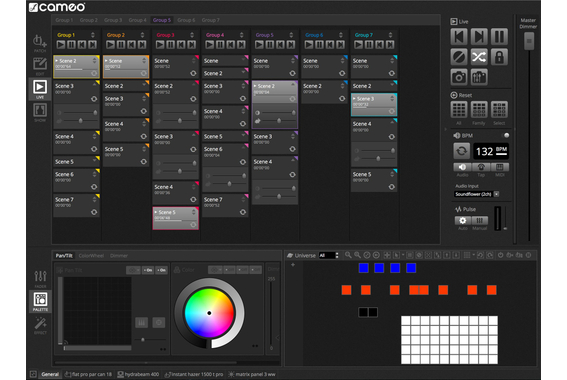Click the expand icon left of General tab

pyautogui.click(x=33, y=374)
